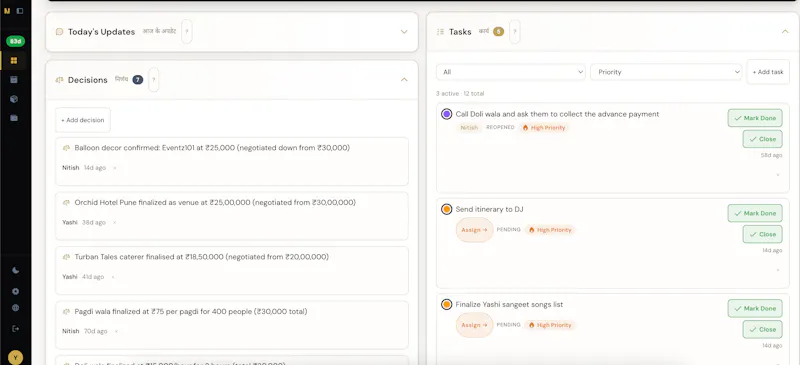Expand the Today's Updates panel chevron
The height and width of the screenshot is (365, 800).
pos(404,32)
